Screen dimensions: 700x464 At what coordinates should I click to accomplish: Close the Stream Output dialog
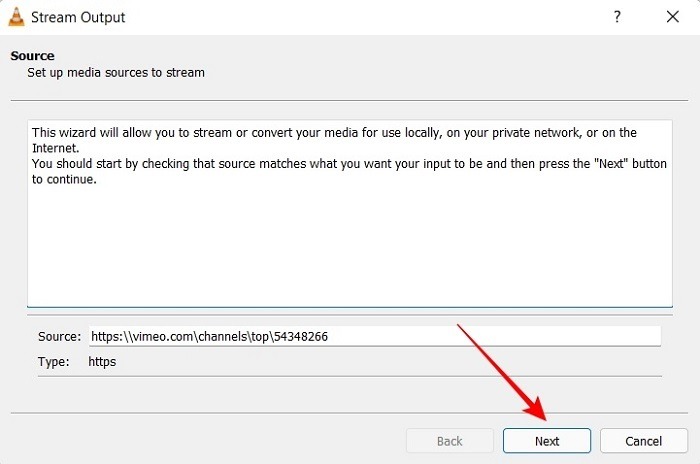[672, 17]
